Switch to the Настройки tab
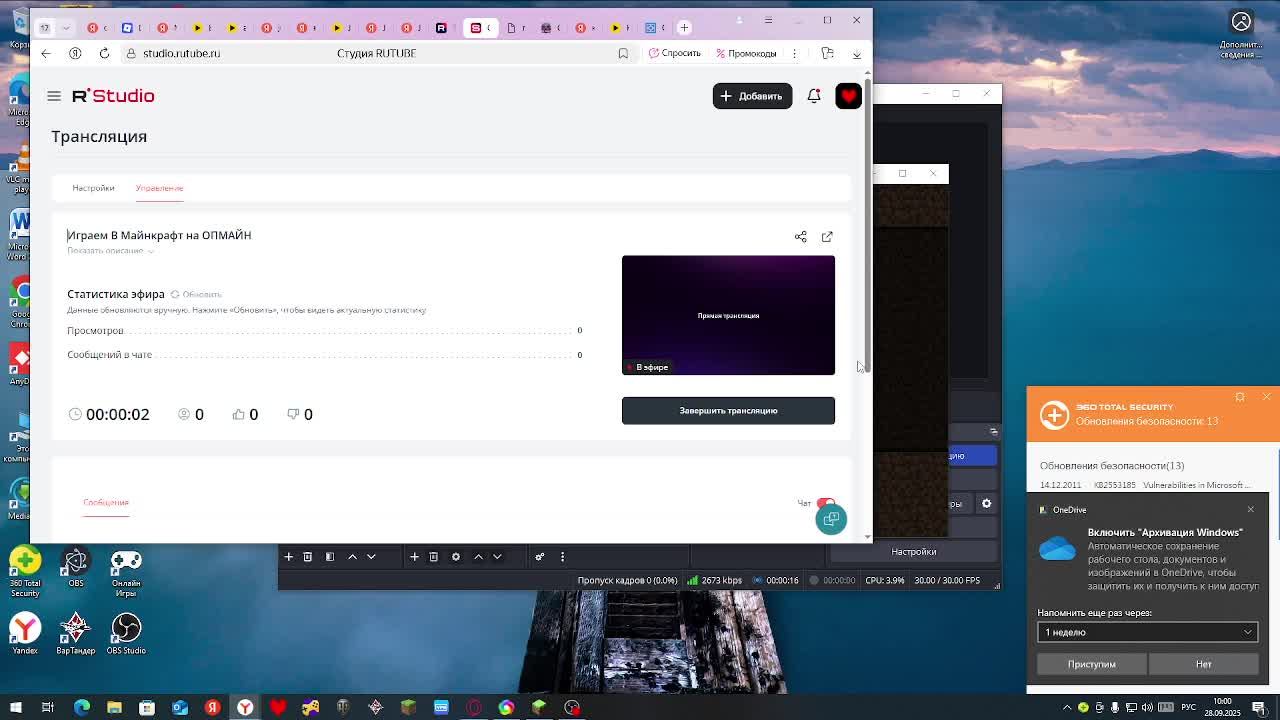 click(x=93, y=188)
